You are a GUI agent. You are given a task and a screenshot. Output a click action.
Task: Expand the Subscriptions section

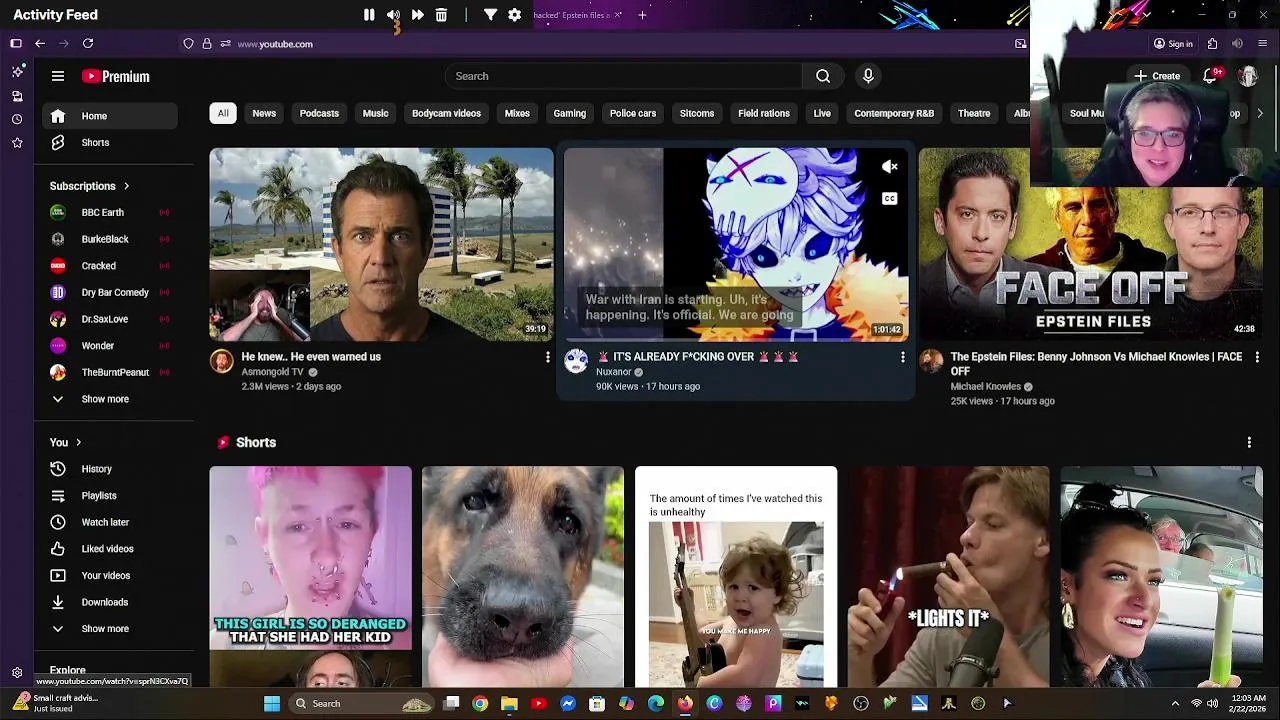pyautogui.click(x=90, y=186)
